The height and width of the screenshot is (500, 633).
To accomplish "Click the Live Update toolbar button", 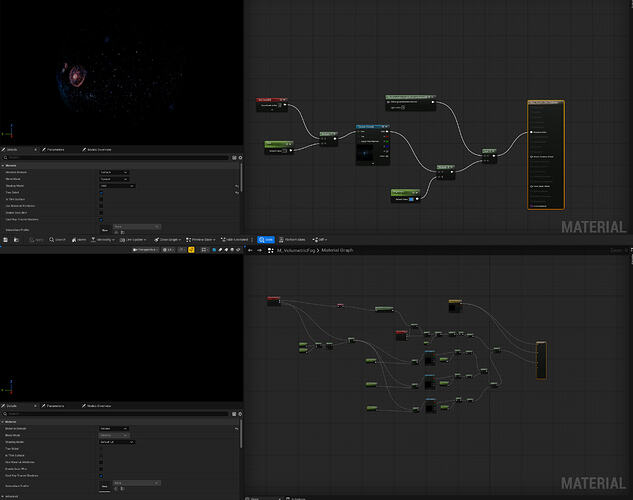I will pos(129,239).
